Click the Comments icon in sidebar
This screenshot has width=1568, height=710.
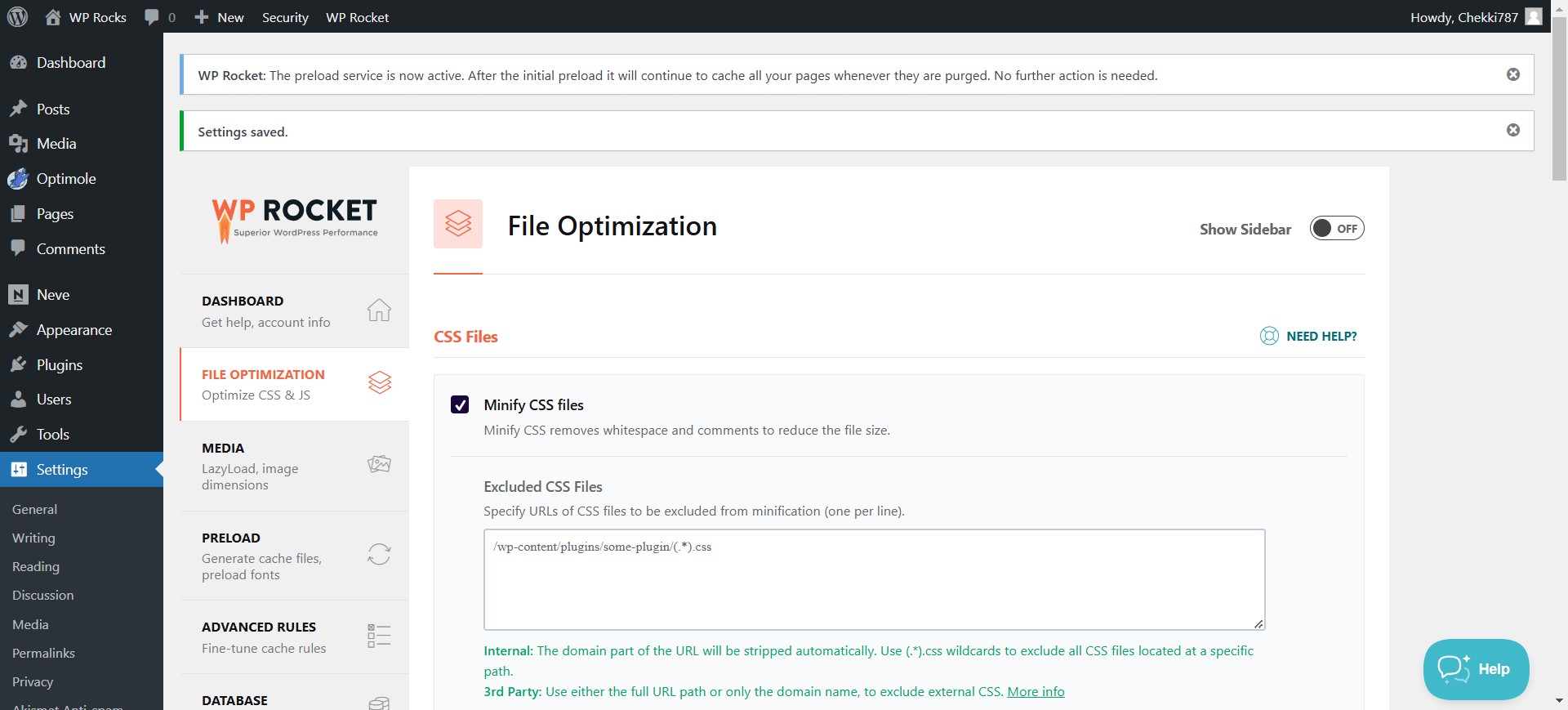click(x=18, y=248)
